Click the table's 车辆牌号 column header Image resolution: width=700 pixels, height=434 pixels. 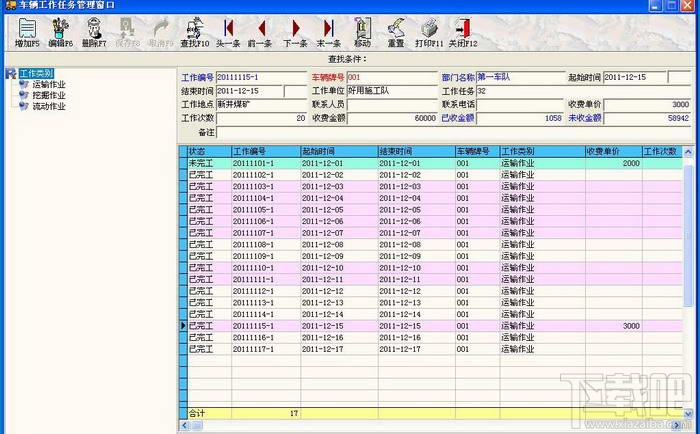click(x=477, y=151)
